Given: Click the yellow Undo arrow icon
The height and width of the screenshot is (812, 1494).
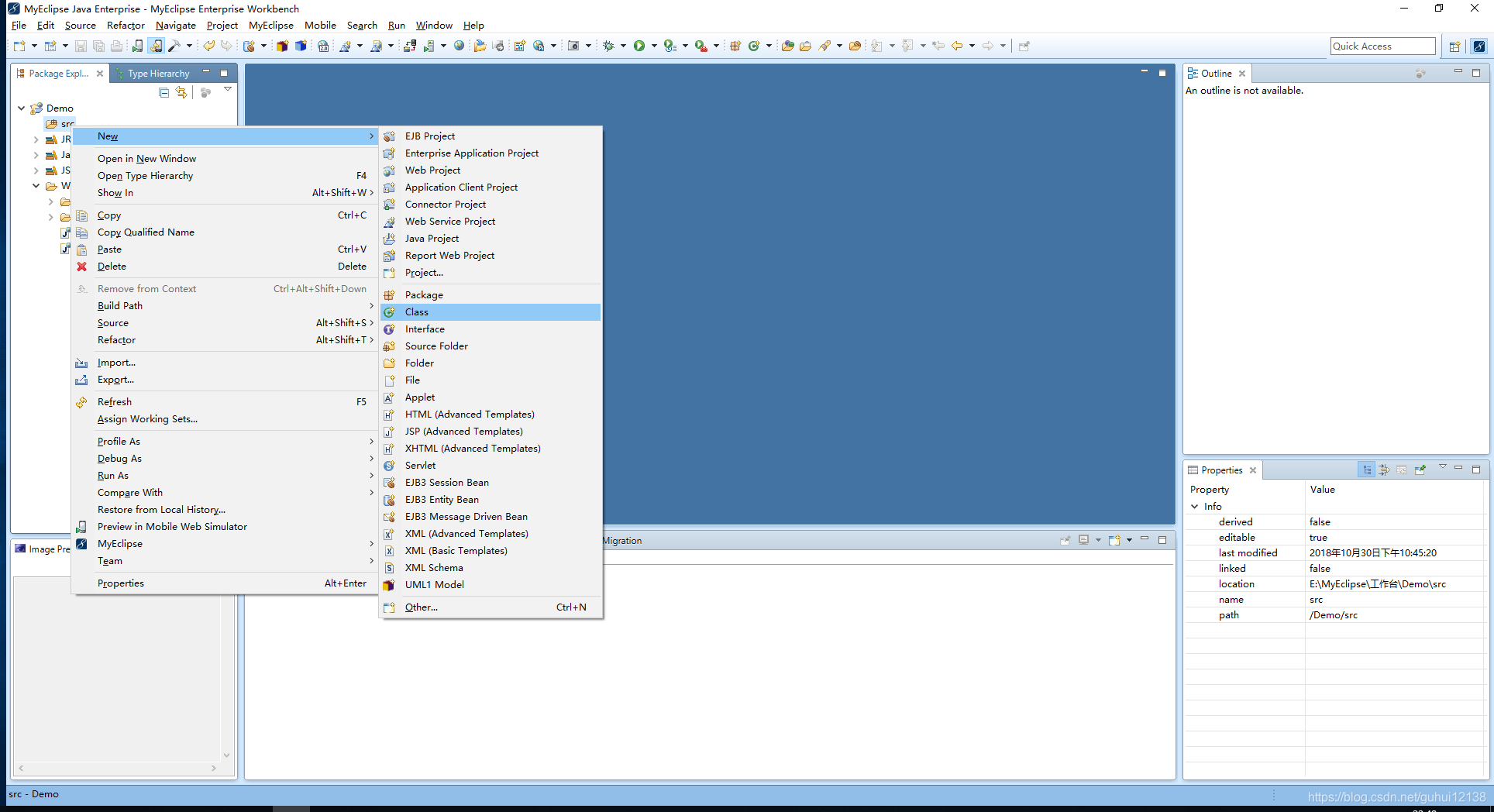Looking at the screenshot, I should (208, 46).
